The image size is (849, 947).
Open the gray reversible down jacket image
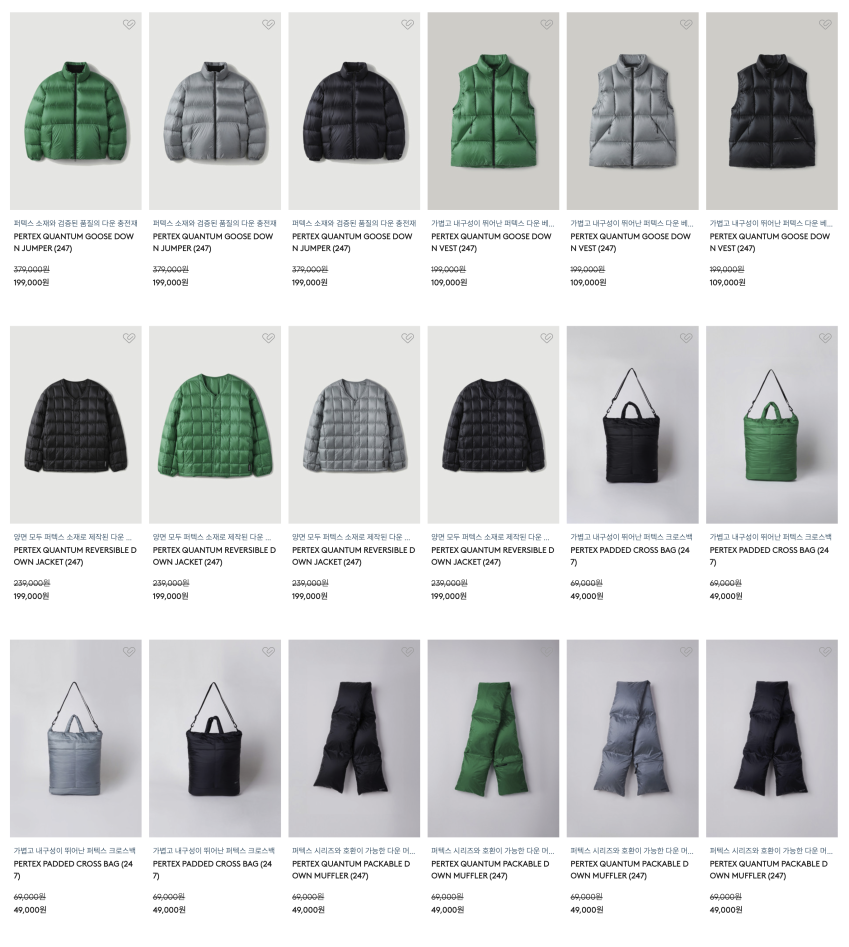click(x=354, y=425)
